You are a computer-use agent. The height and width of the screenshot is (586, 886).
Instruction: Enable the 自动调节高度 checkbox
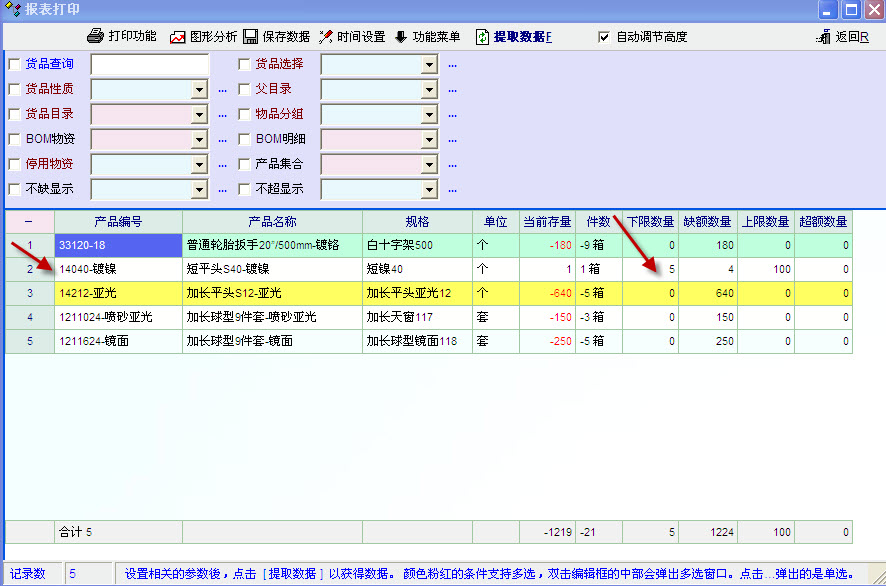[604, 37]
